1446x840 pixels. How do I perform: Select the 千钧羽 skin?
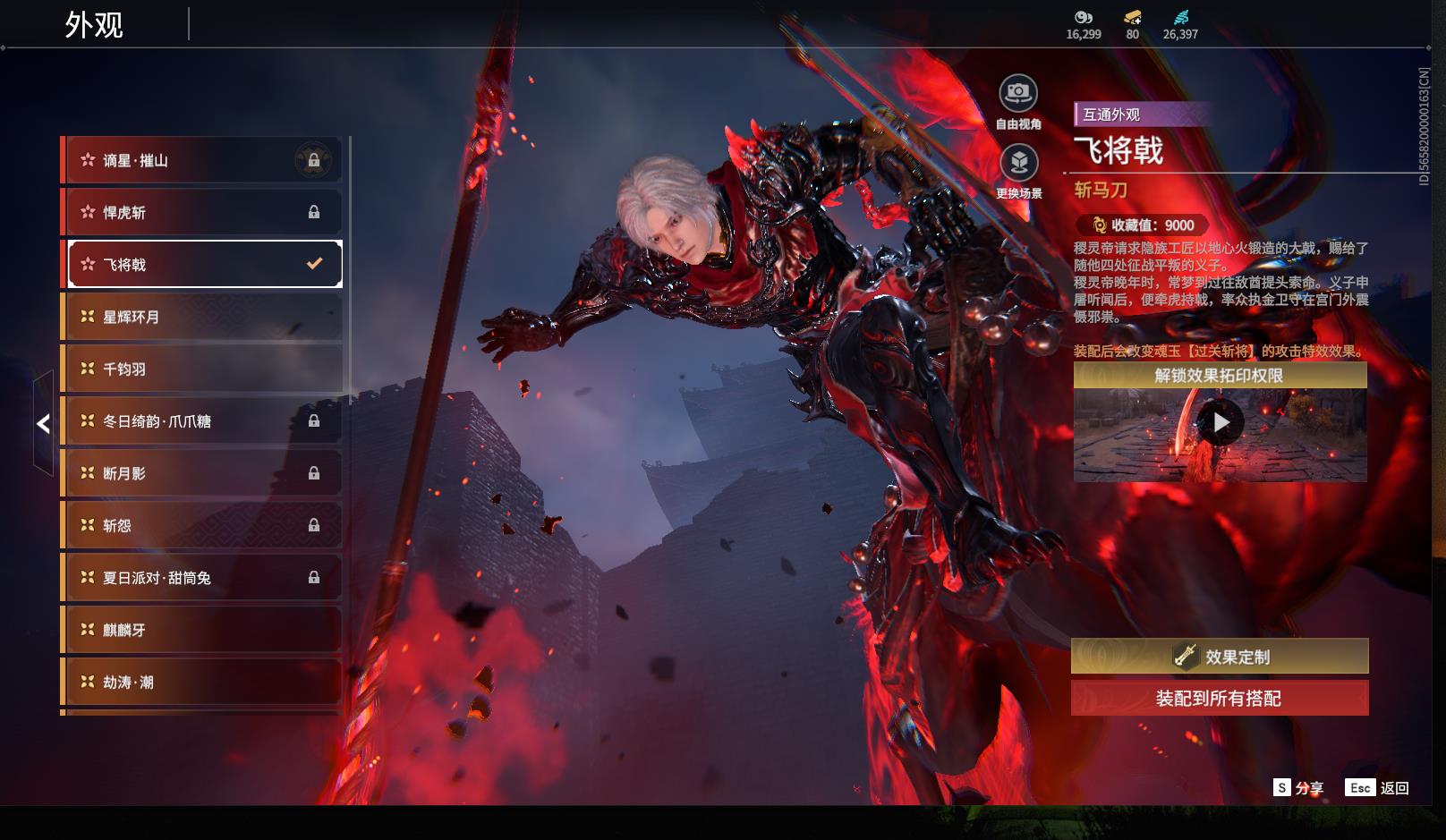click(203, 369)
